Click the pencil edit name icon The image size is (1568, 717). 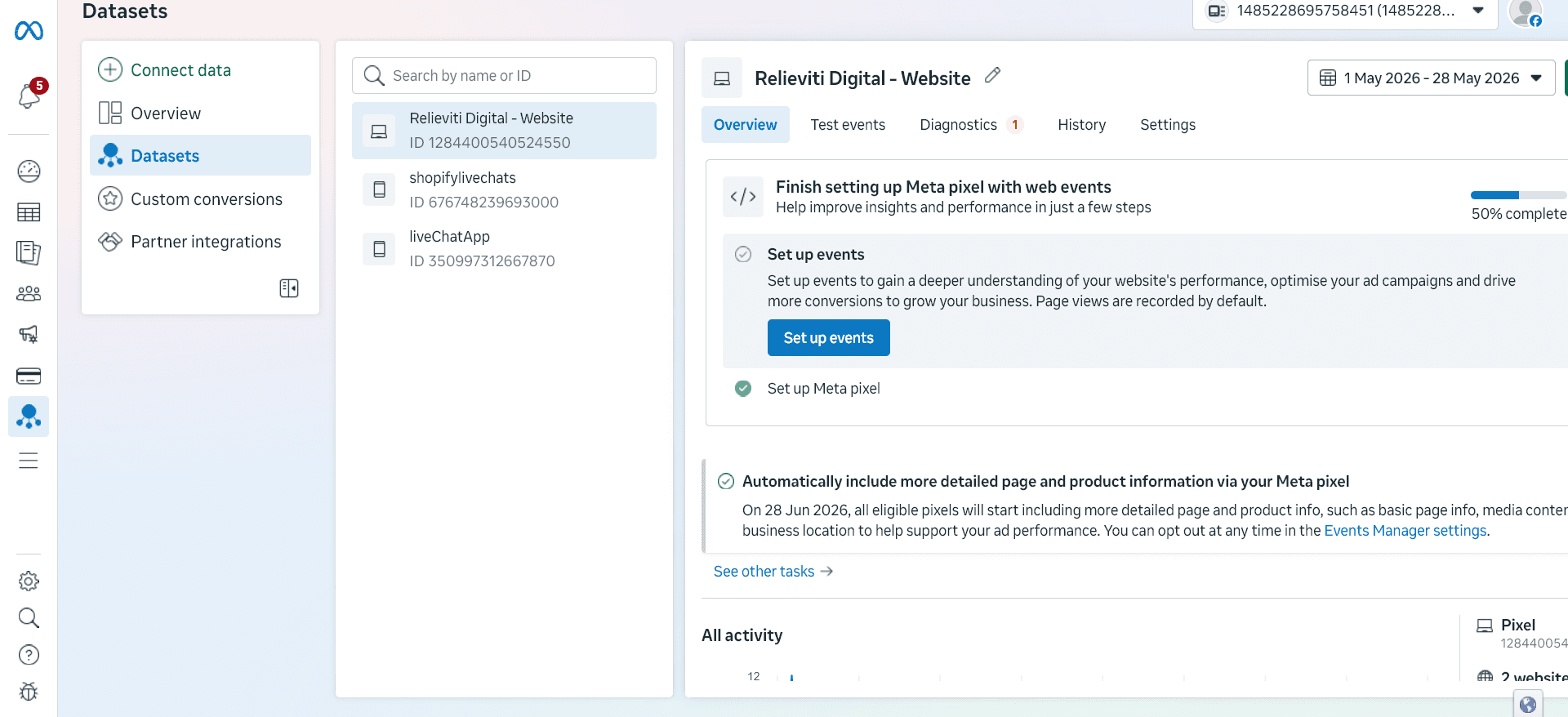pyautogui.click(x=992, y=76)
